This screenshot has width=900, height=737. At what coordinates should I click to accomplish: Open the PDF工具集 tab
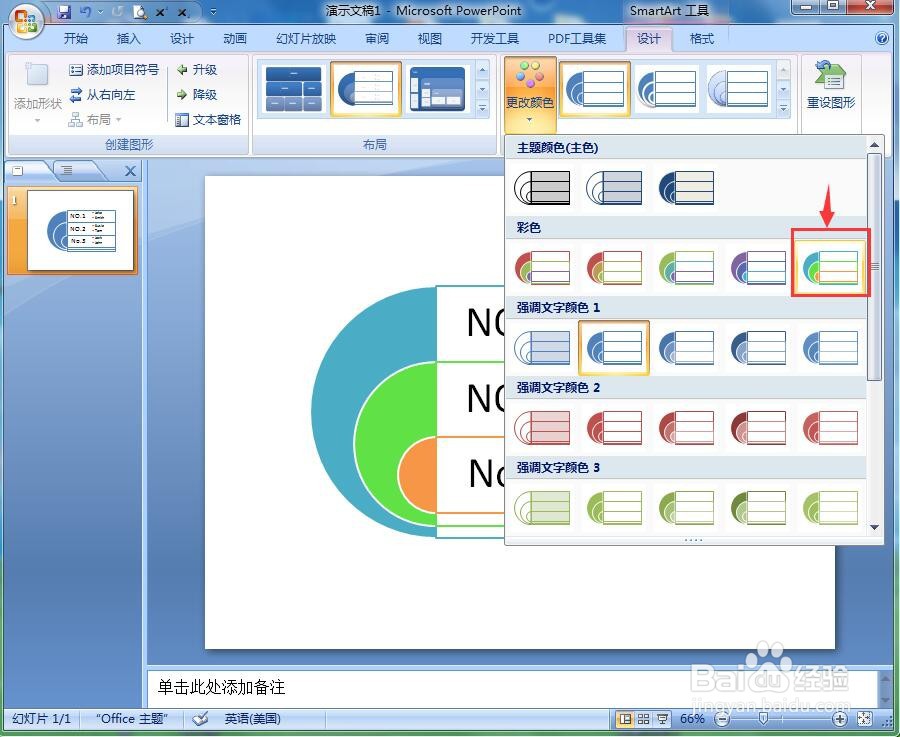click(576, 38)
